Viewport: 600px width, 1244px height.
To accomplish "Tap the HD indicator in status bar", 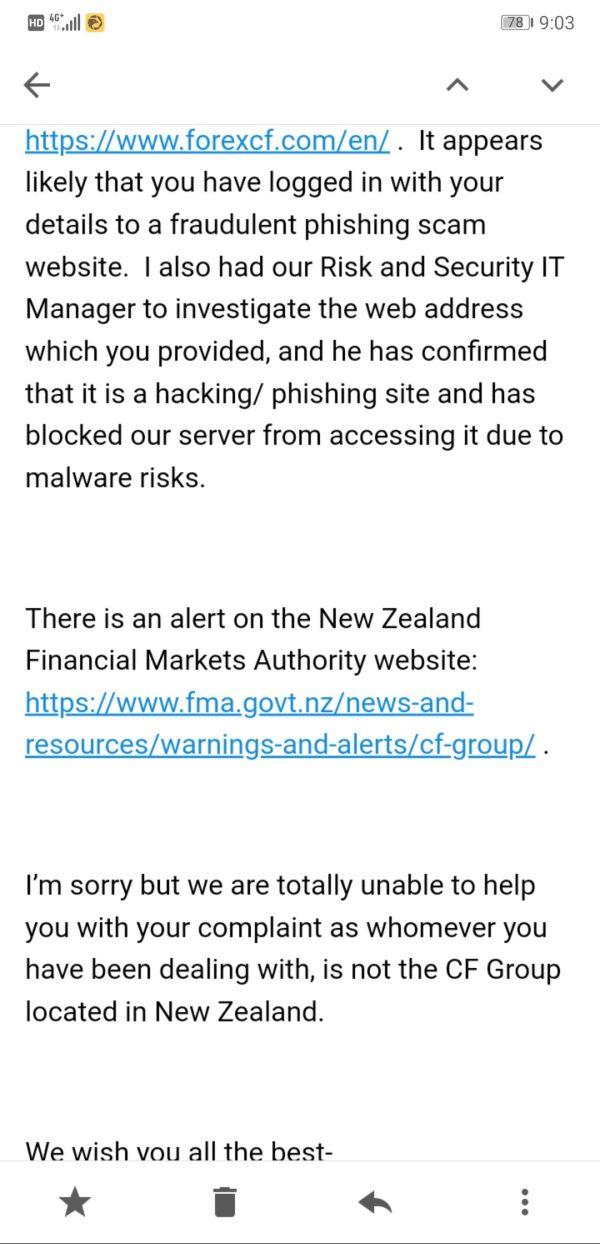I will tap(36, 22).
